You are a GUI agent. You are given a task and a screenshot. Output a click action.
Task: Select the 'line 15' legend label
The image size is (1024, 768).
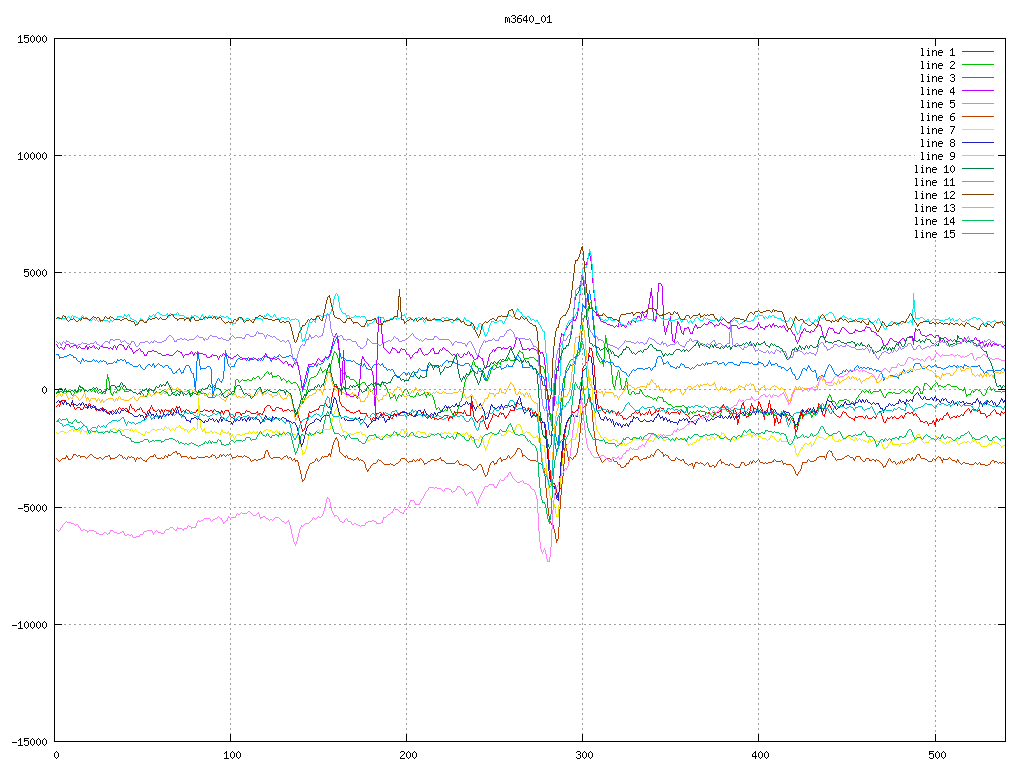pyautogui.click(x=934, y=234)
